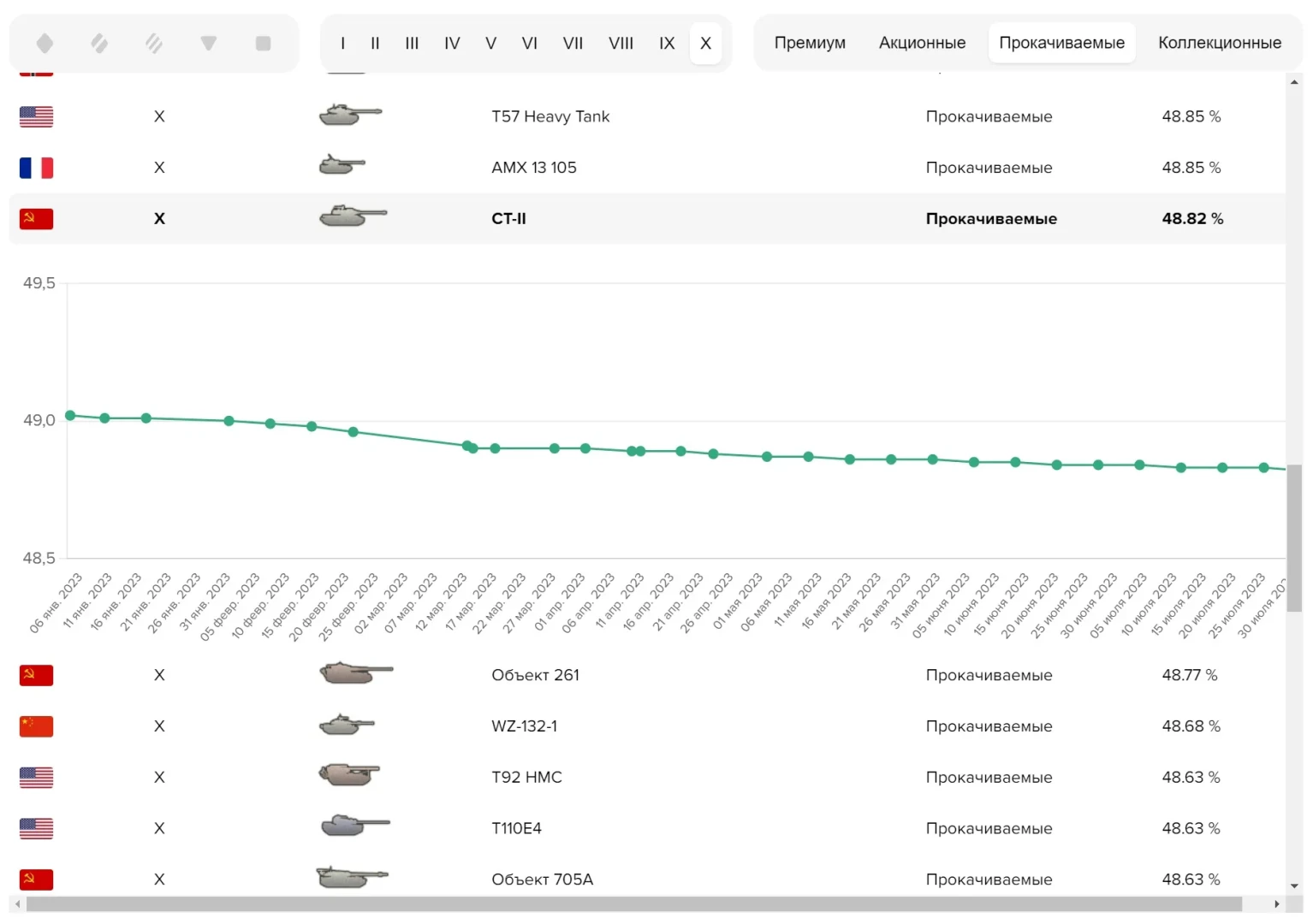Click the China flag beside WZ-132-1
Image resolution: width=1313 pixels, height=924 pixels.
[36, 726]
